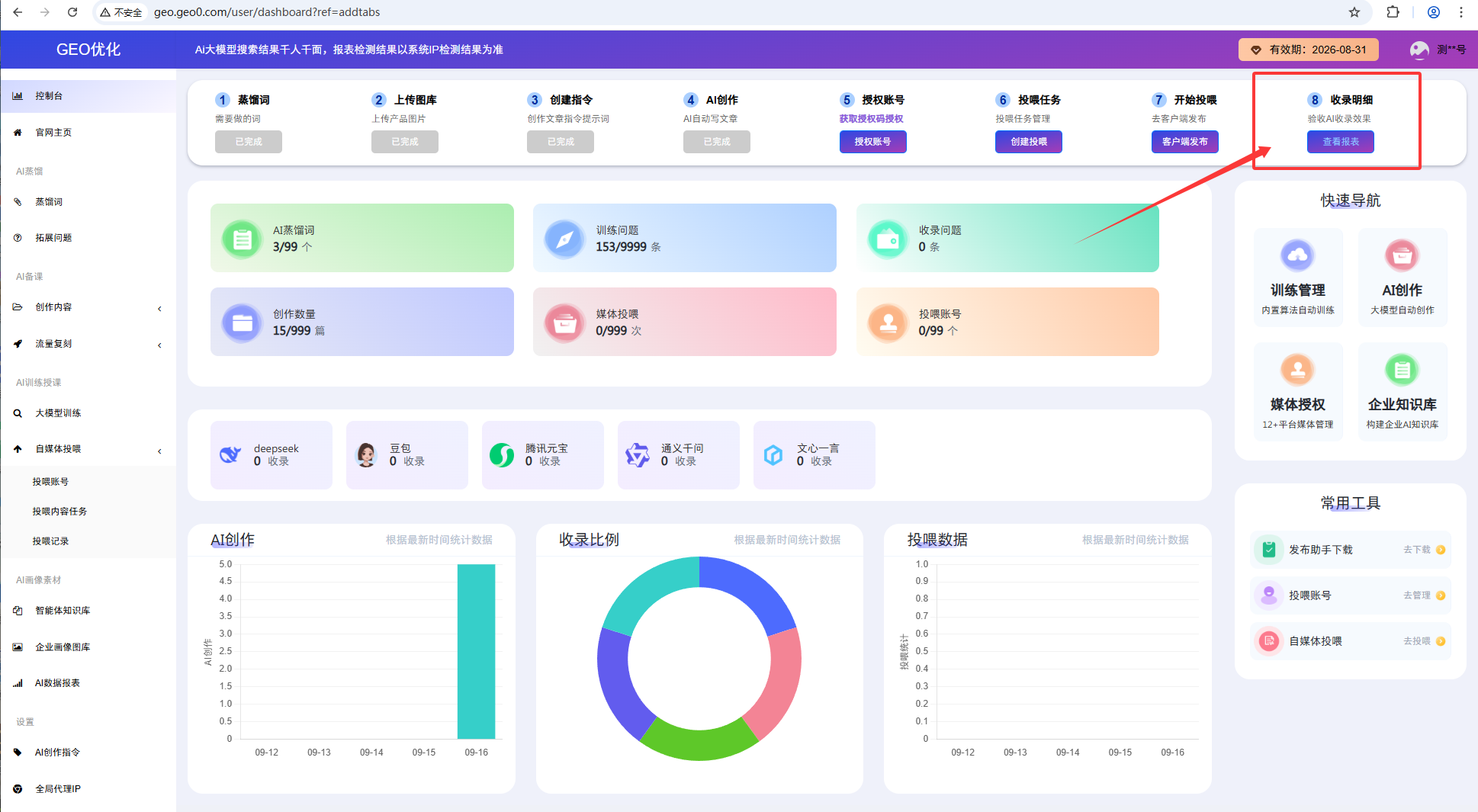Select 投喂内容任务 submenu item

pos(59,512)
